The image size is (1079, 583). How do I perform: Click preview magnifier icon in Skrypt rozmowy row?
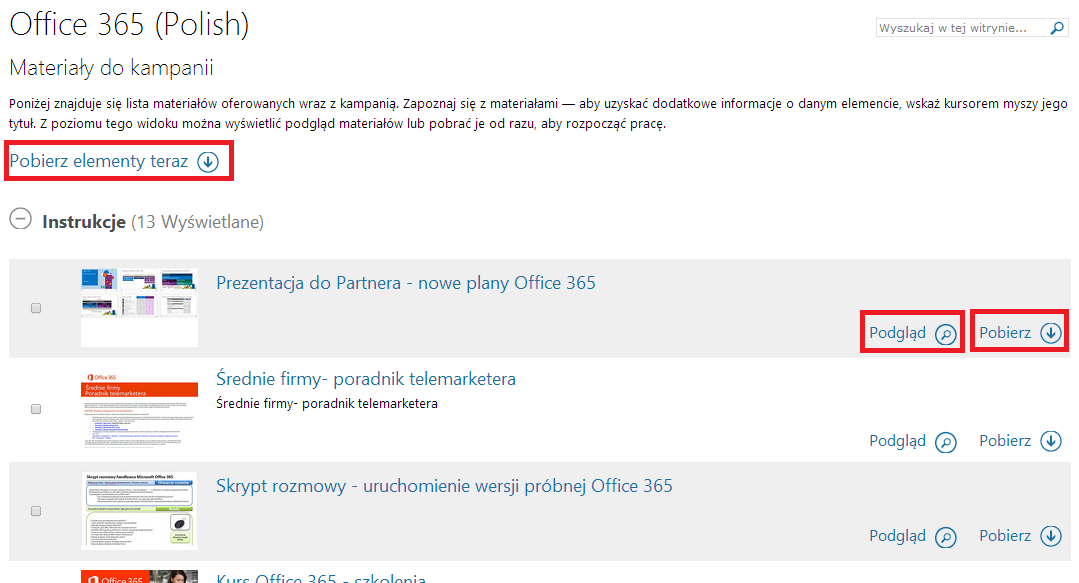[x=946, y=537]
